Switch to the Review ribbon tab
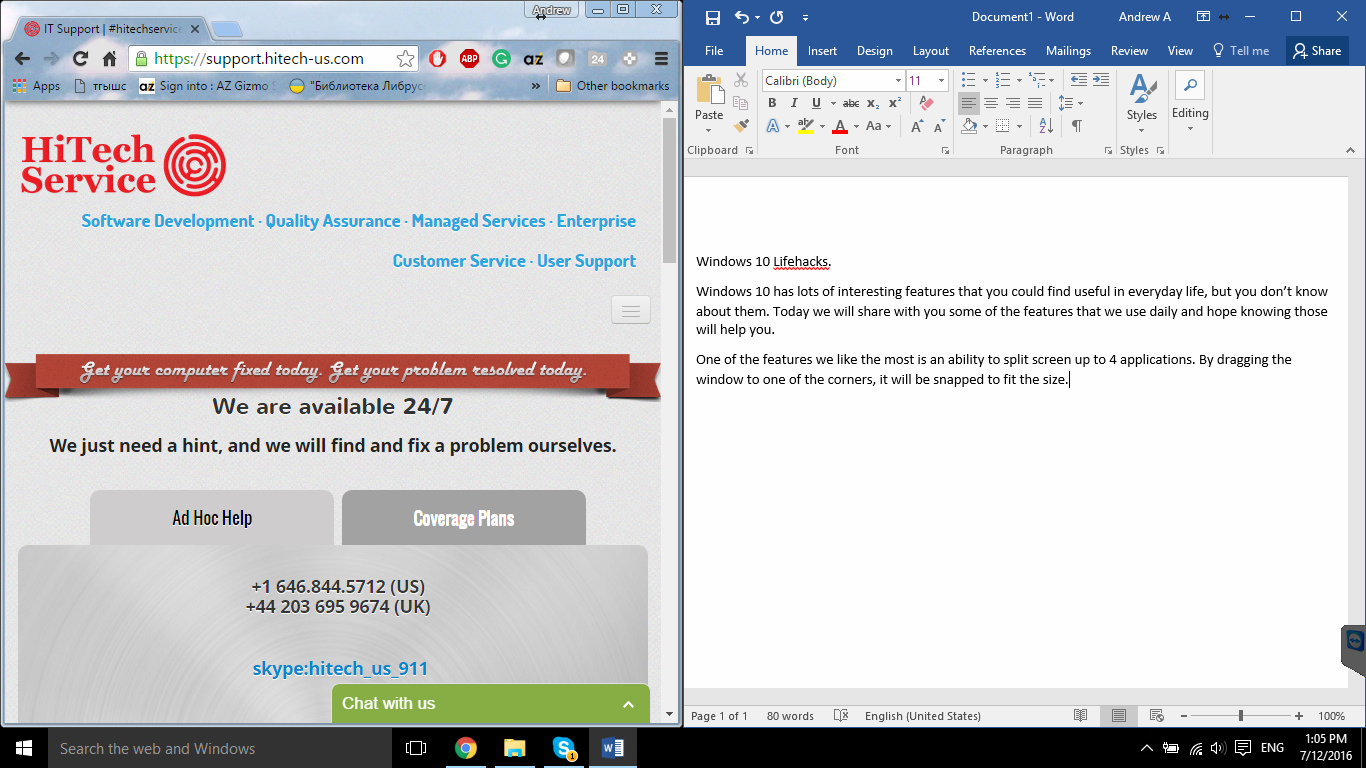 (1130, 51)
